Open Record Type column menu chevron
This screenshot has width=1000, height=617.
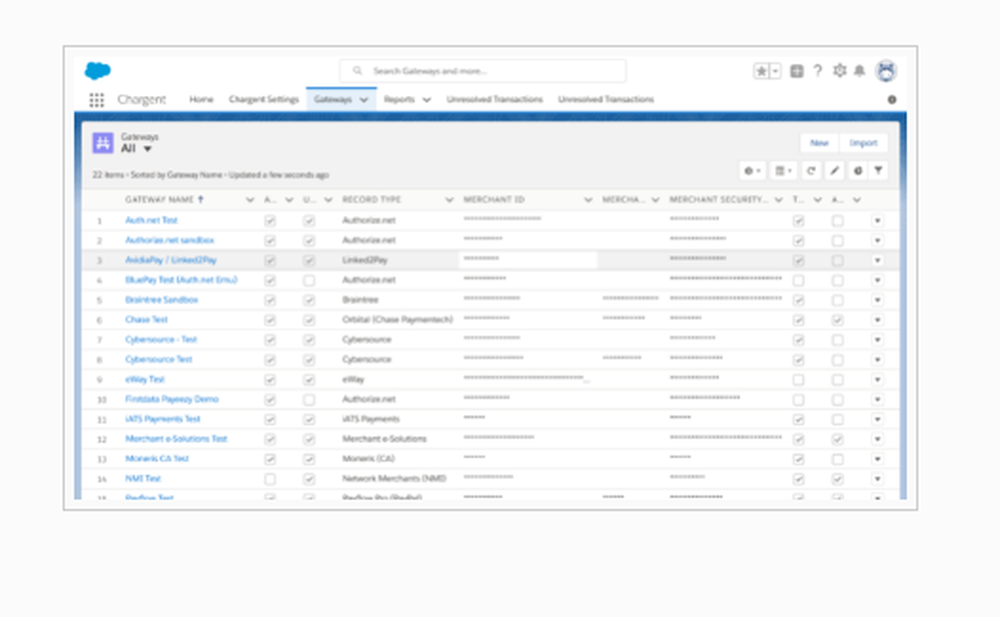tap(449, 200)
